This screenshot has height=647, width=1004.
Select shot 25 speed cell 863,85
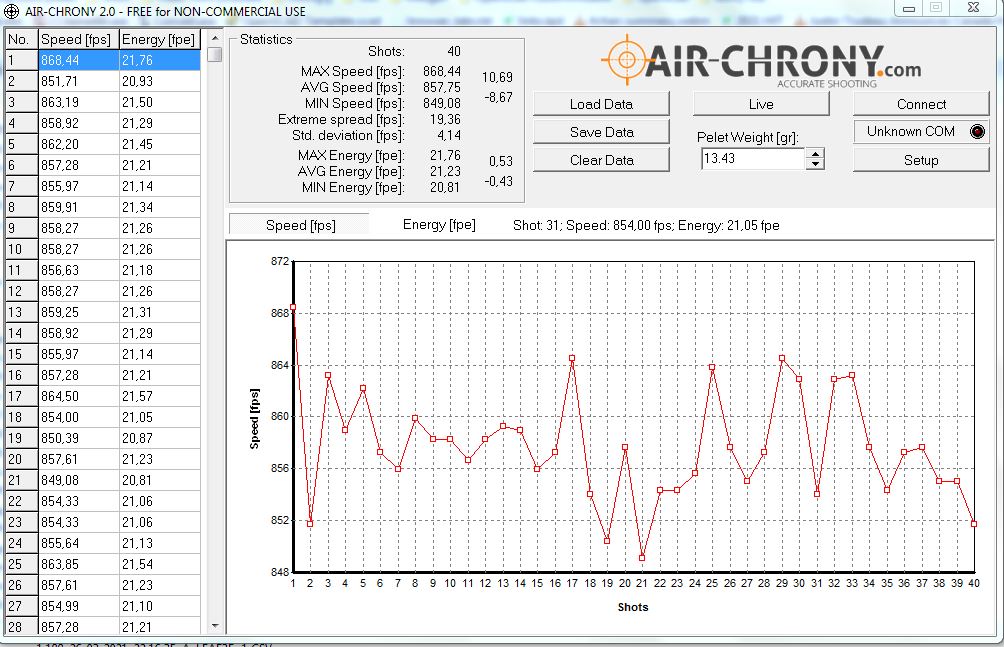[x=79, y=564]
